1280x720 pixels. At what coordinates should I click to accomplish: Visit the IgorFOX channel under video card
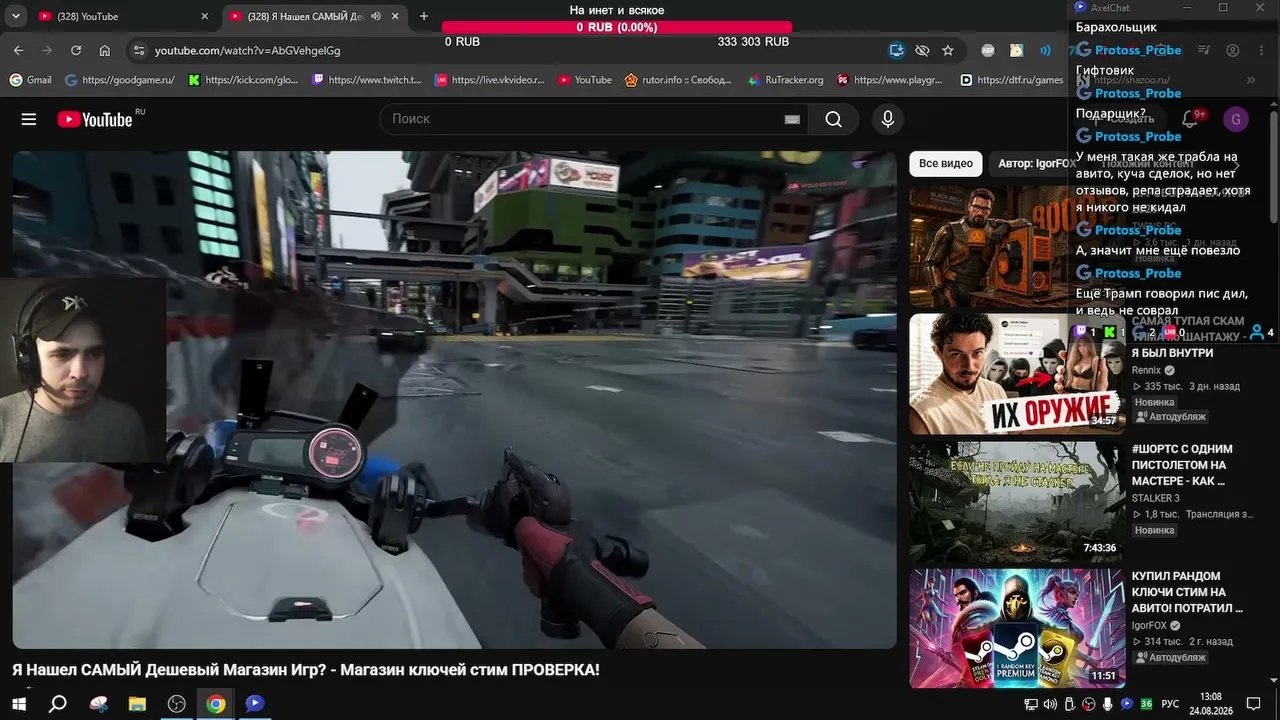click(x=1149, y=625)
